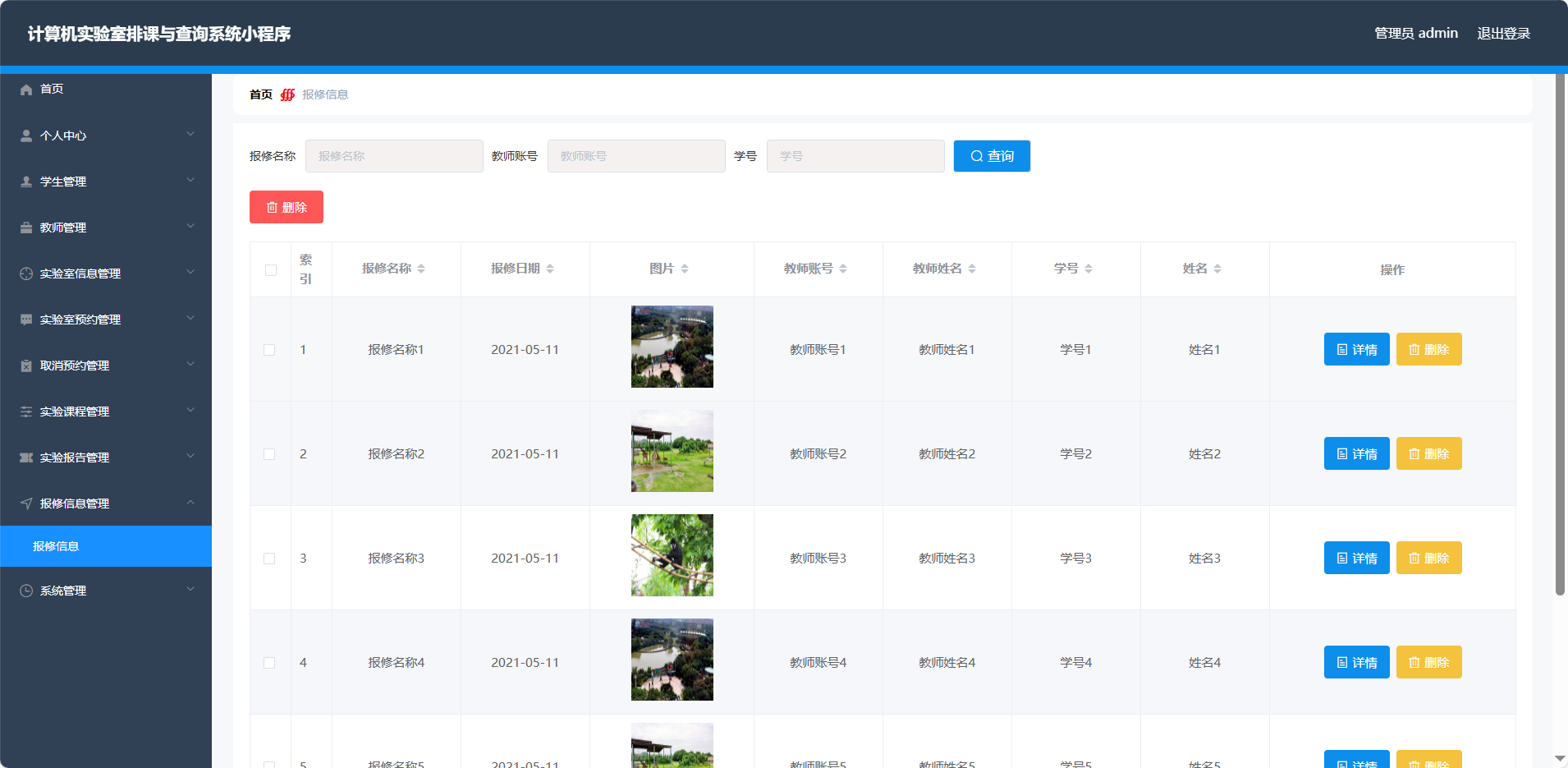Click the 首页 breadcrumb link

(x=261, y=94)
